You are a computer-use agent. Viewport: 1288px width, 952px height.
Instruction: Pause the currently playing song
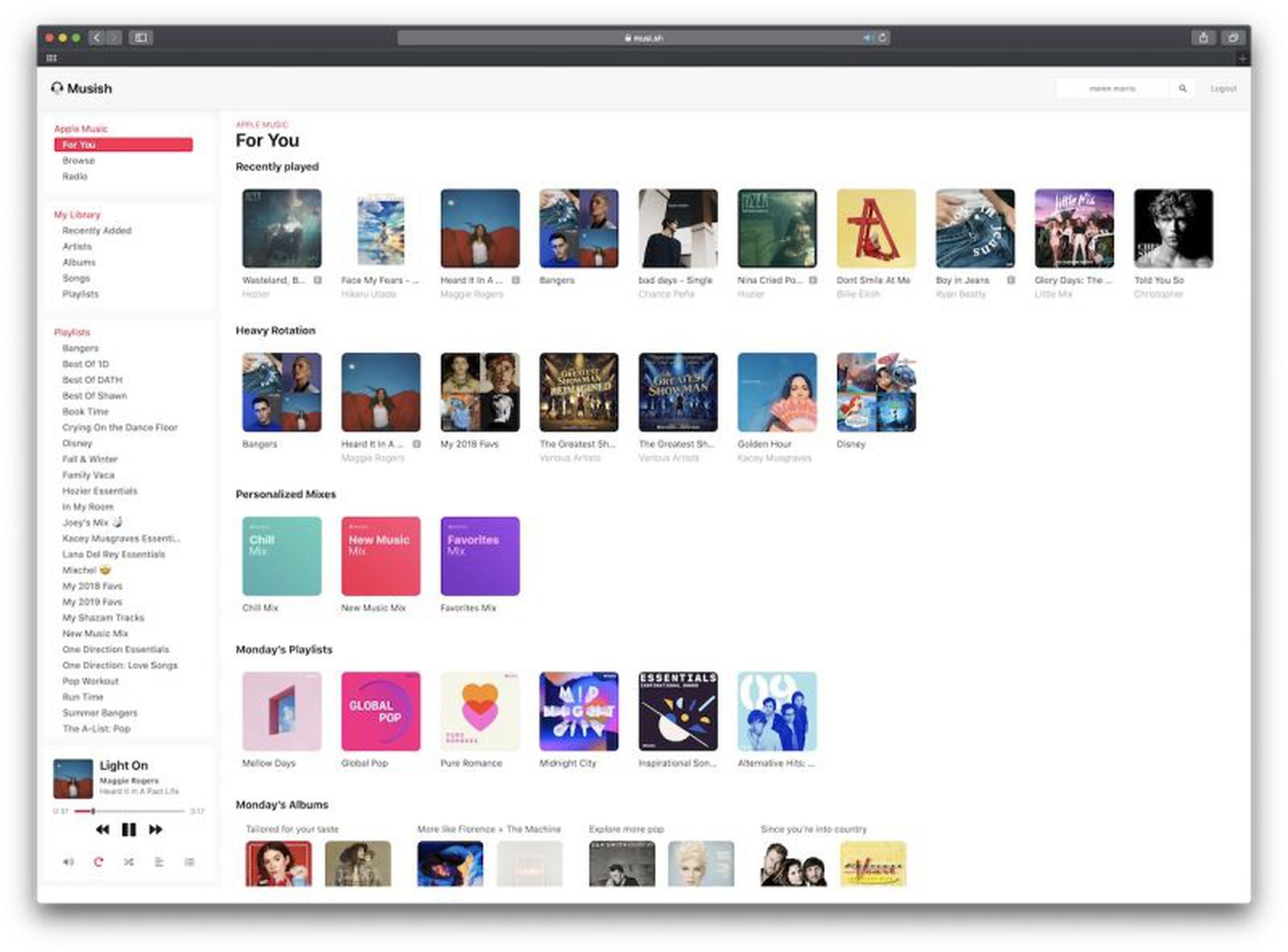tap(129, 830)
